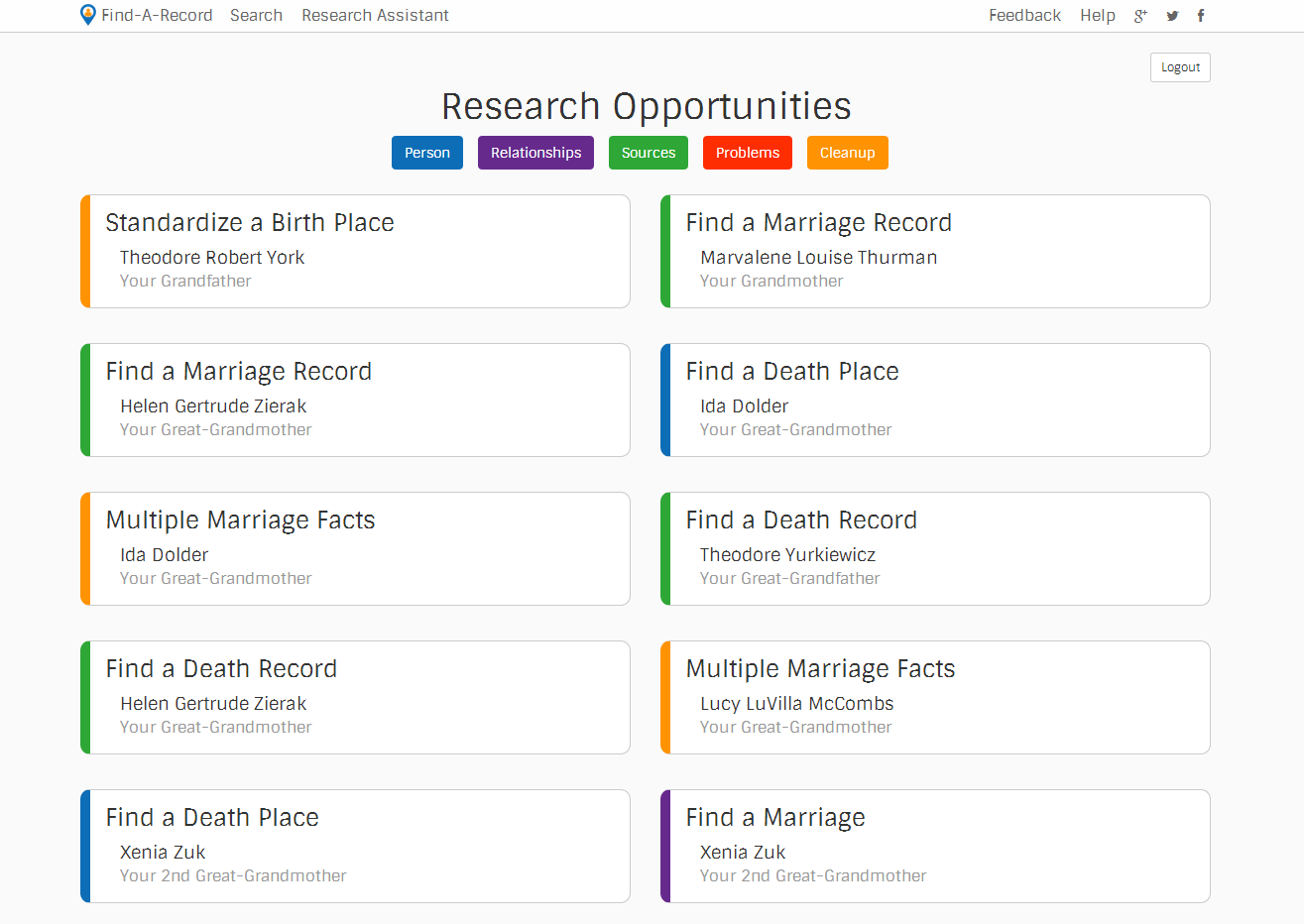Open Standardize a Birth Place card
Screen dimensions: 1304x924
355,251
